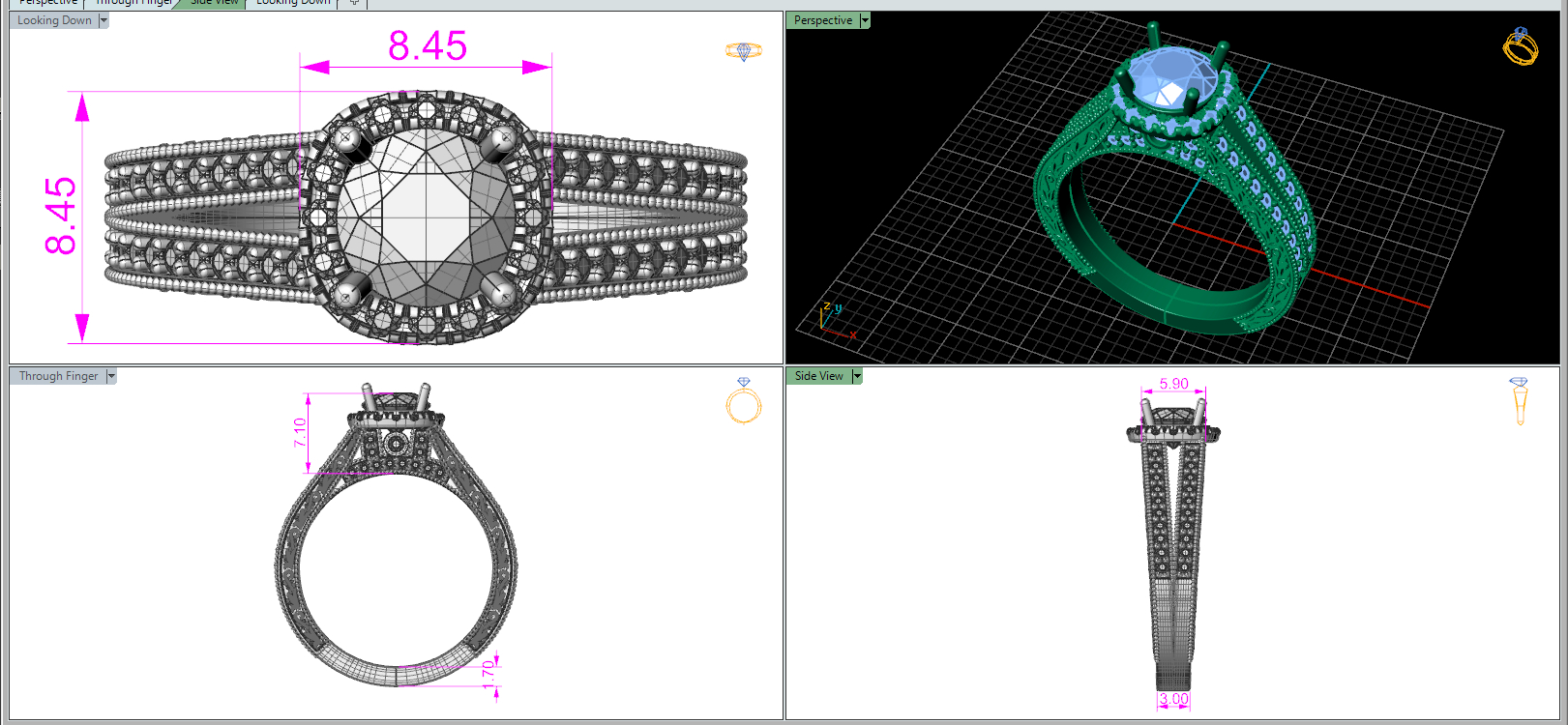Switch to the Through Finger tab at top
Screen dimensions: 1568x725
pos(133,3)
